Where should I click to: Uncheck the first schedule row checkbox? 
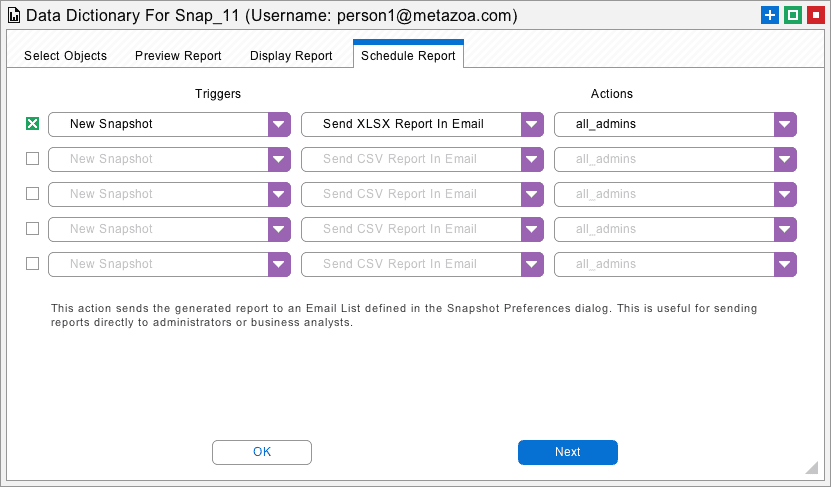coord(32,123)
